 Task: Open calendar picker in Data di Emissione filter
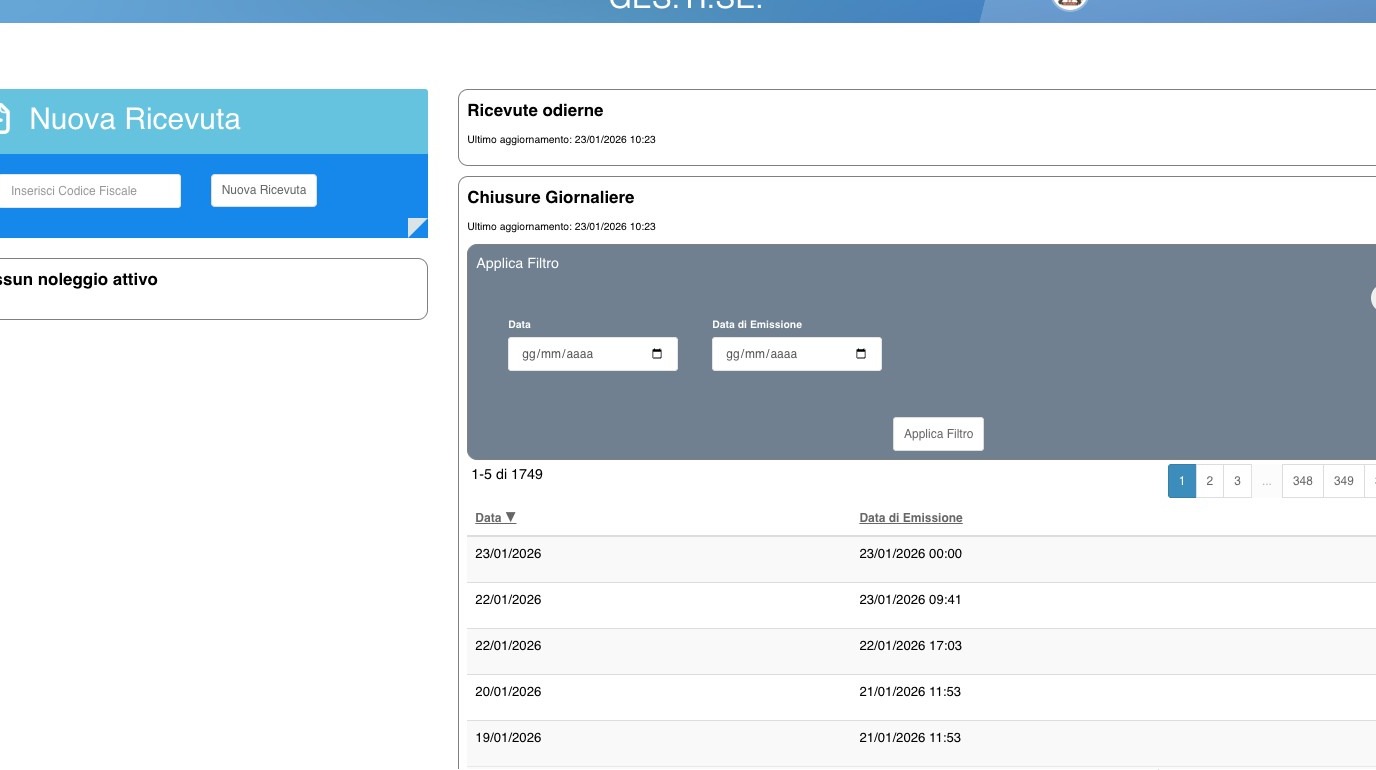tap(861, 354)
